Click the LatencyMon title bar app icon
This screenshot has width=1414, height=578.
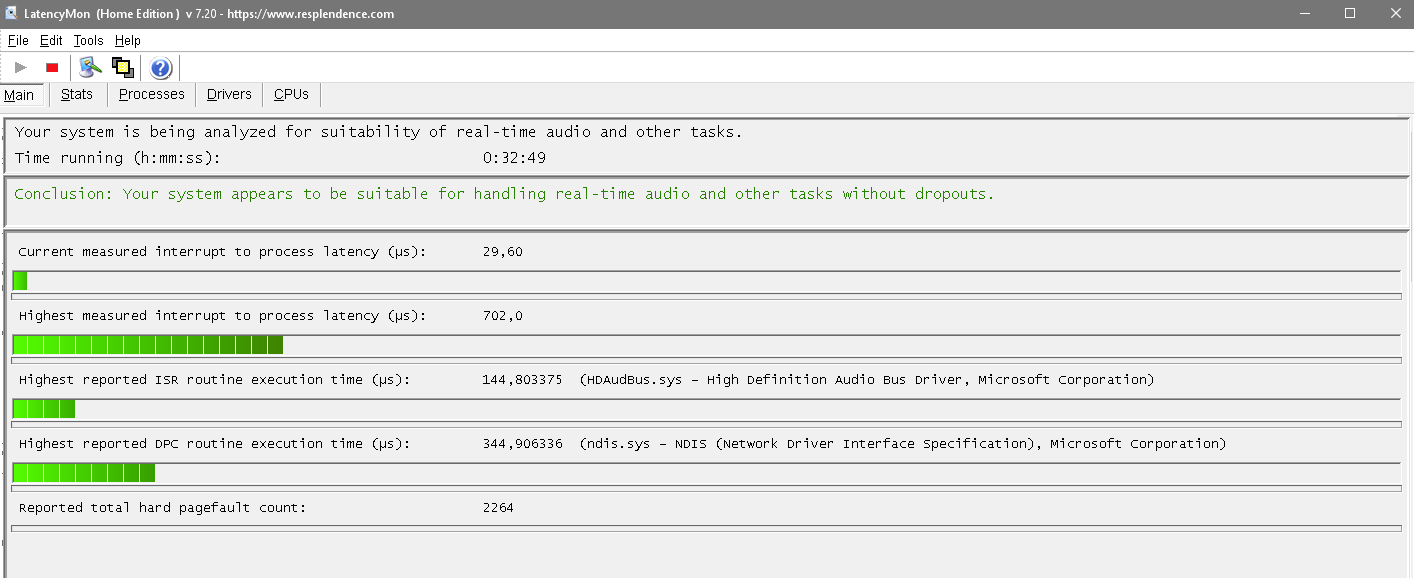click(12, 14)
